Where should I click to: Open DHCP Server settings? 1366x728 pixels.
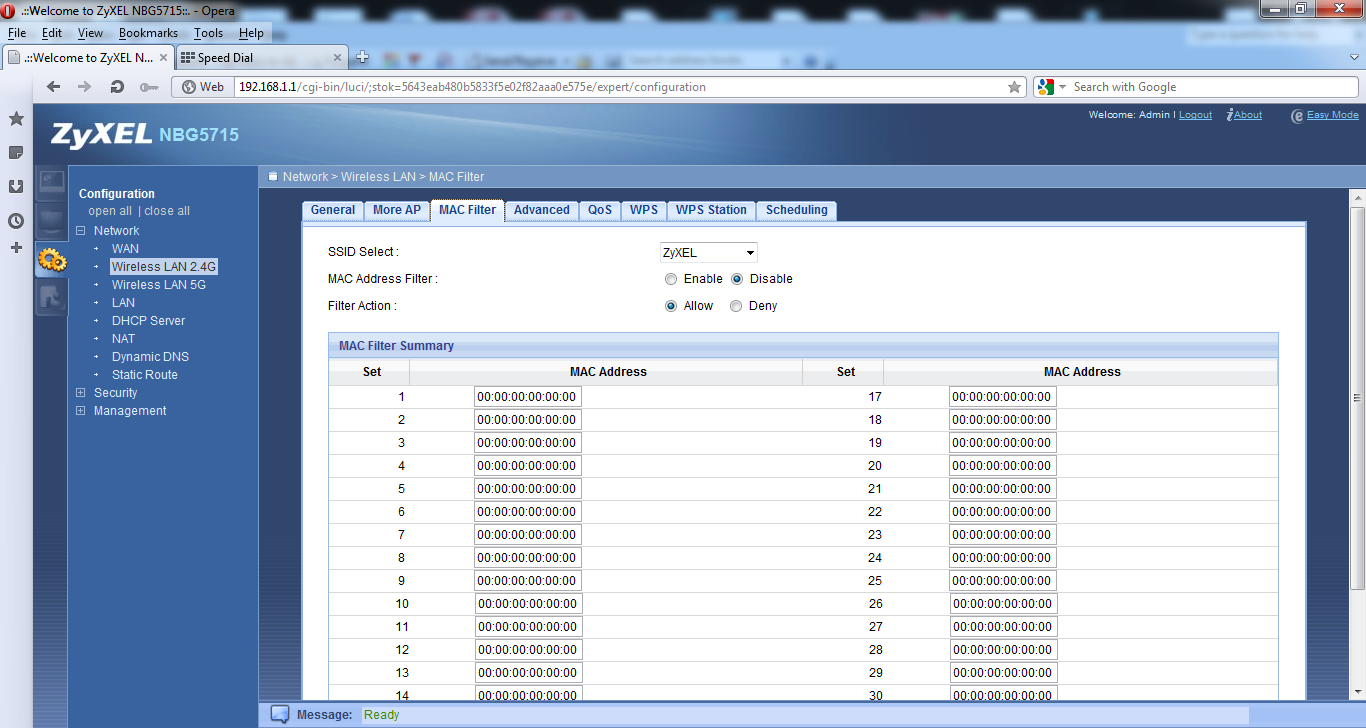(x=148, y=321)
